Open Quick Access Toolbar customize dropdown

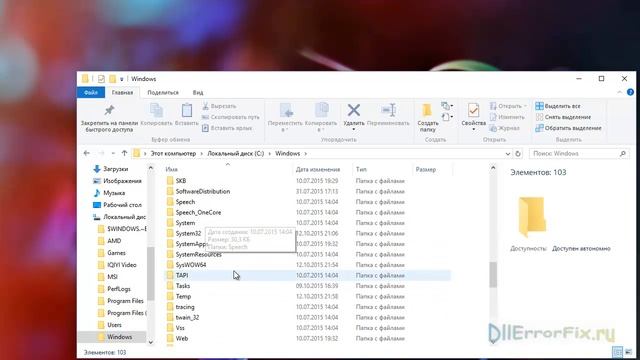click(122, 79)
